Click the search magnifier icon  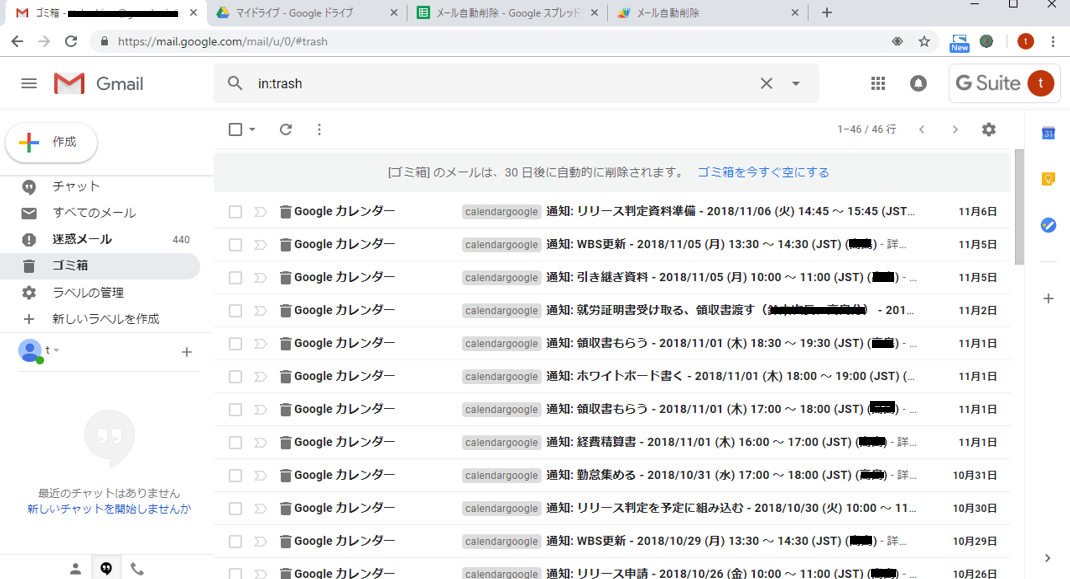[235, 83]
